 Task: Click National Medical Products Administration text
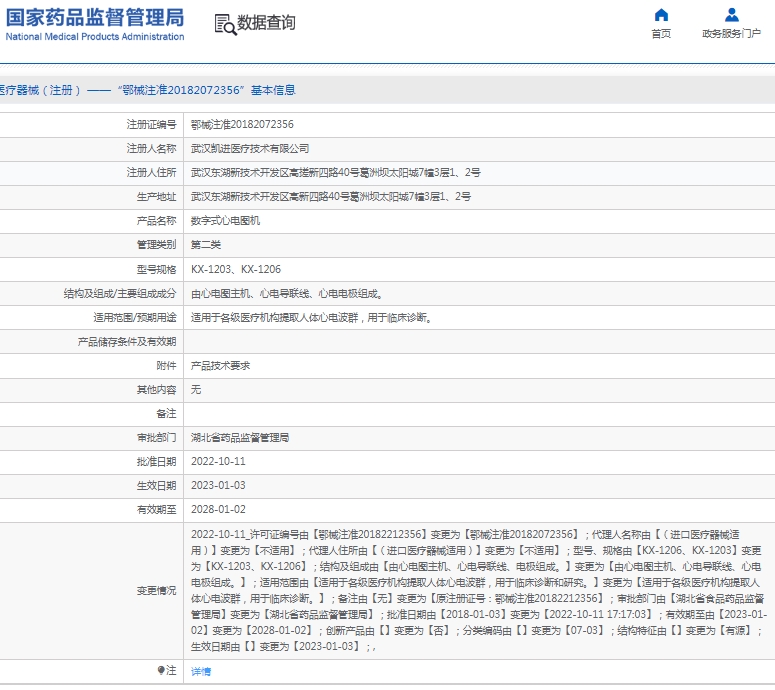click(95, 37)
